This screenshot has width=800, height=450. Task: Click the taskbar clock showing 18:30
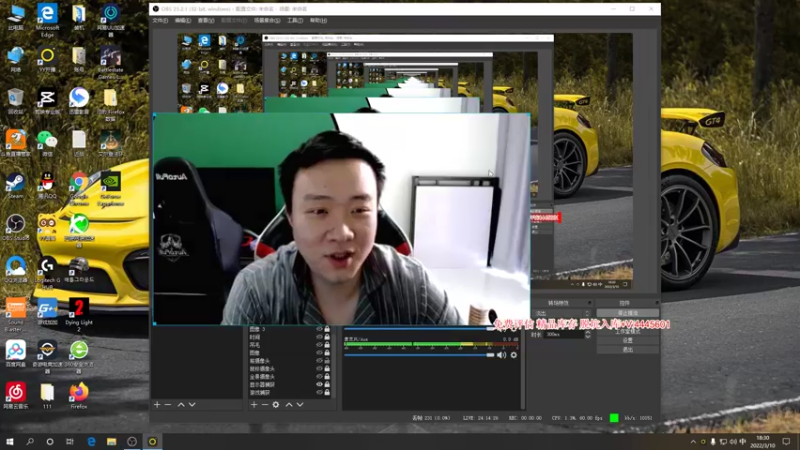click(763, 442)
